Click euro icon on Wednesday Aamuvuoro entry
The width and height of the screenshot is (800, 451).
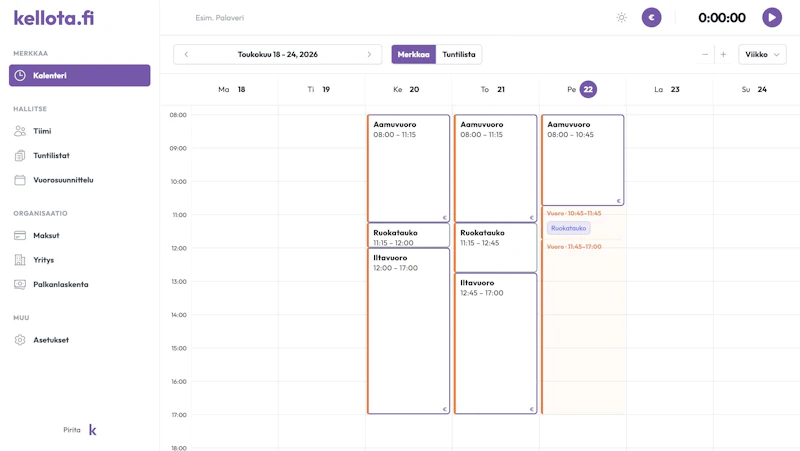[x=444, y=217]
